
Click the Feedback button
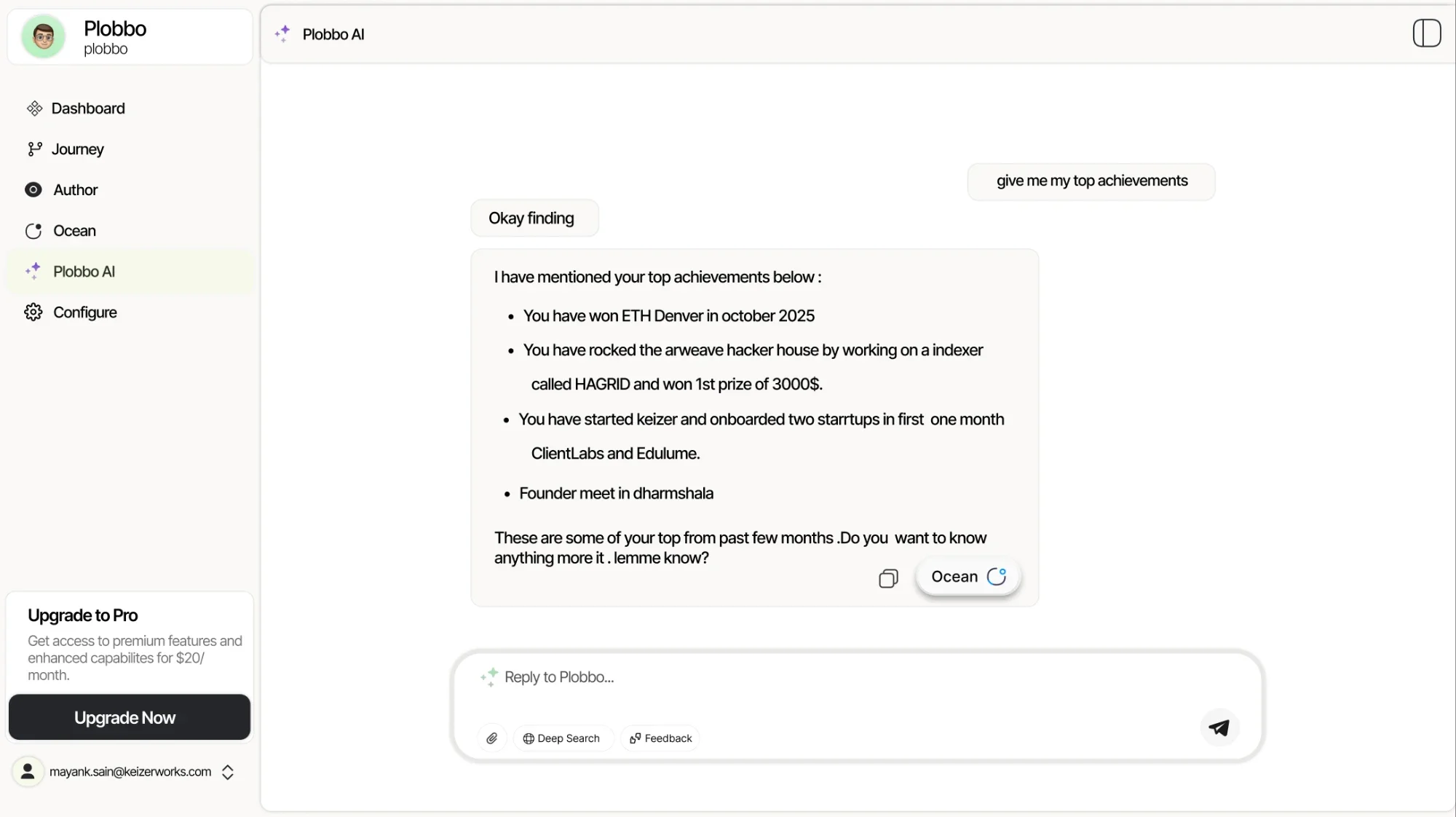[660, 738]
